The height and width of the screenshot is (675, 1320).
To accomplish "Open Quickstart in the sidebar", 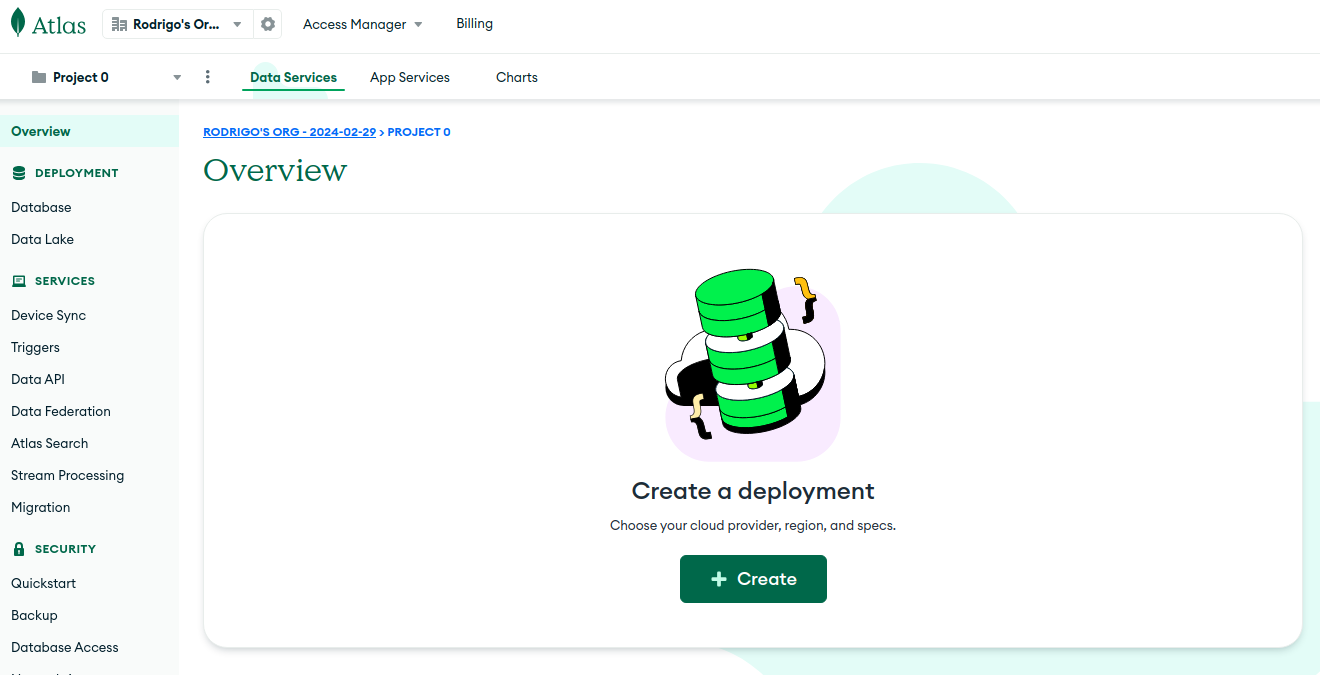I will (x=43, y=583).
